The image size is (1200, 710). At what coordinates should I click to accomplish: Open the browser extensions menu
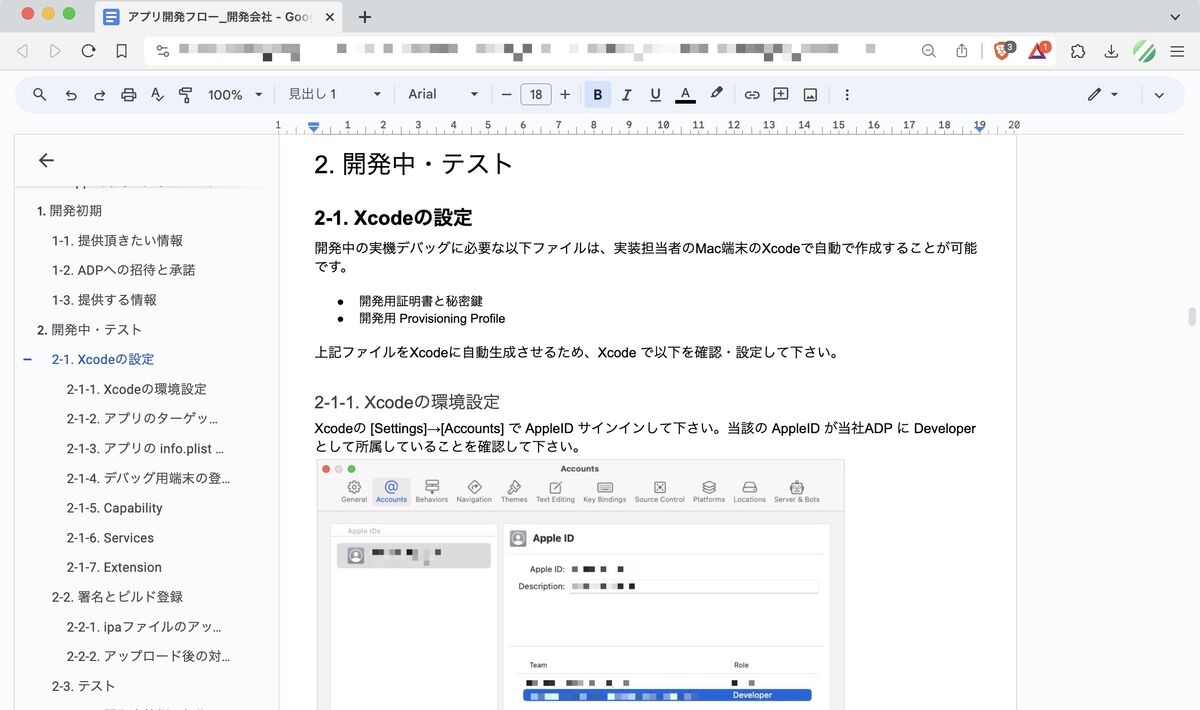(1078, 51)
